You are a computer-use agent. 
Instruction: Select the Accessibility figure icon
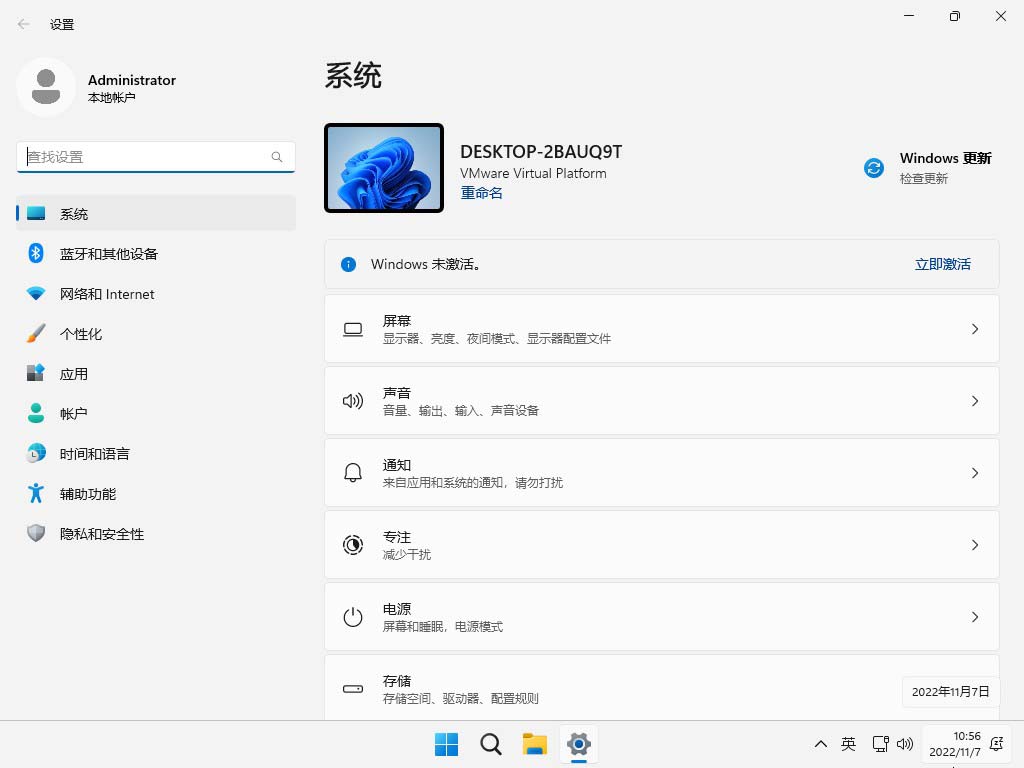tap(36, 494)
